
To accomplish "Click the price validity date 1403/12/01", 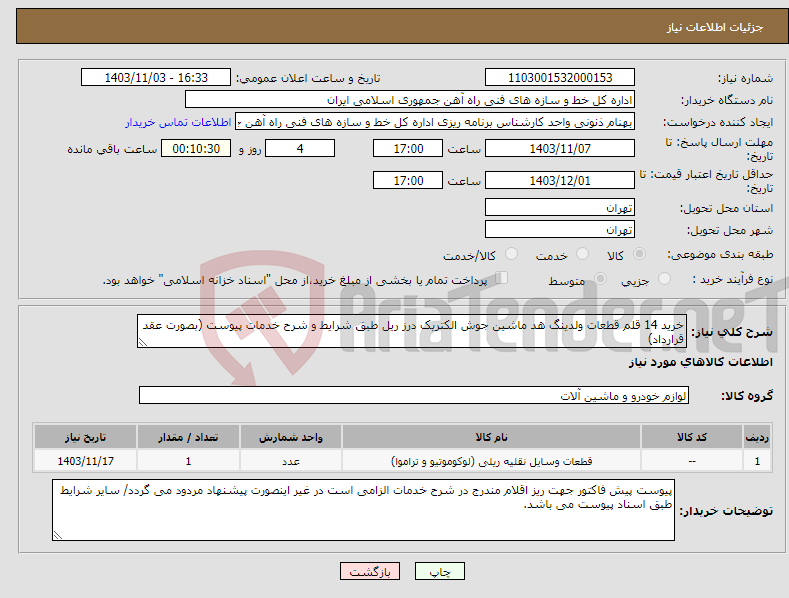I will pos(560,180).
